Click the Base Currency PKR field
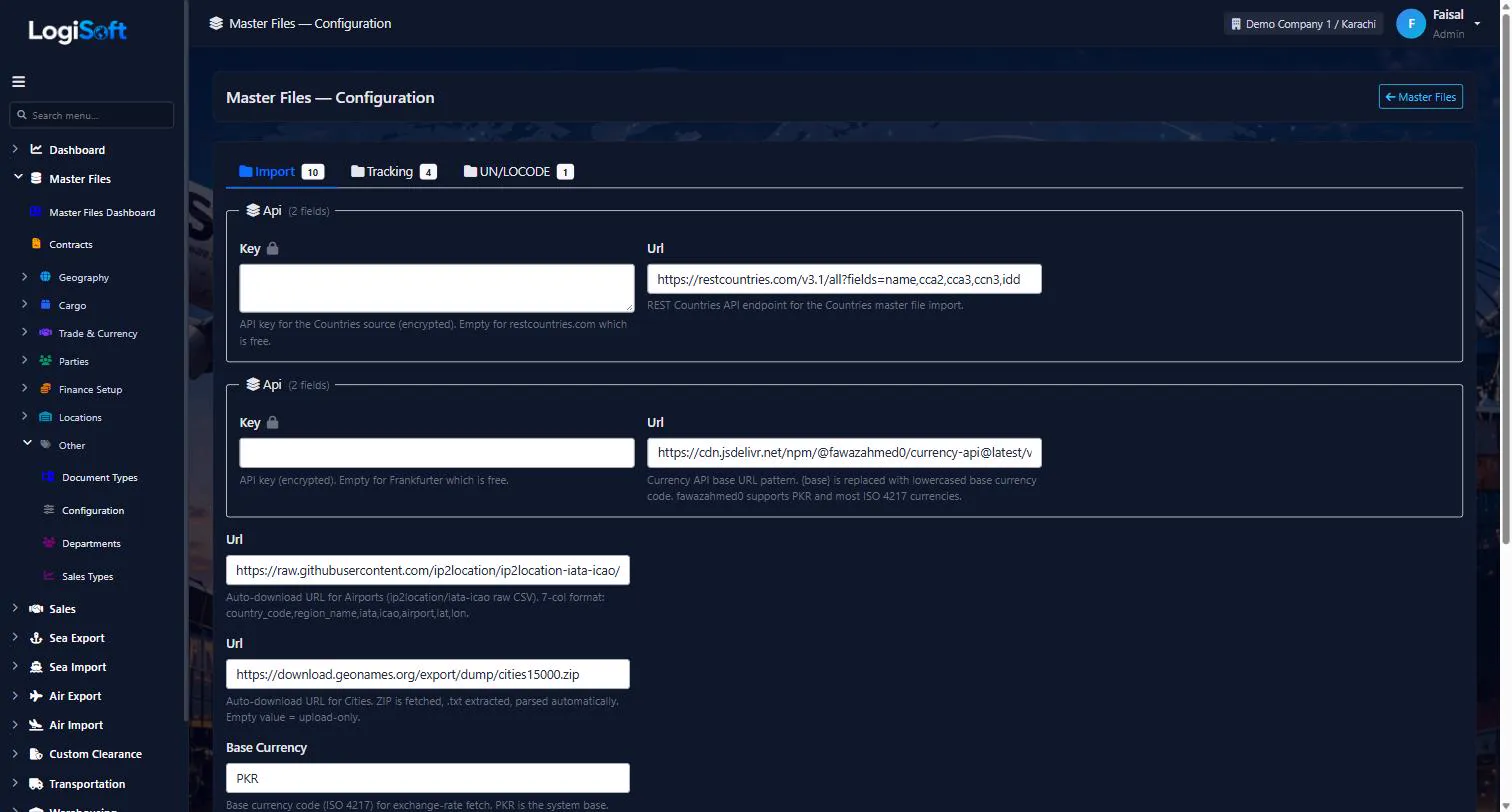The height and width of the screenshot is (812, 1512). click(x=428, y=778)
